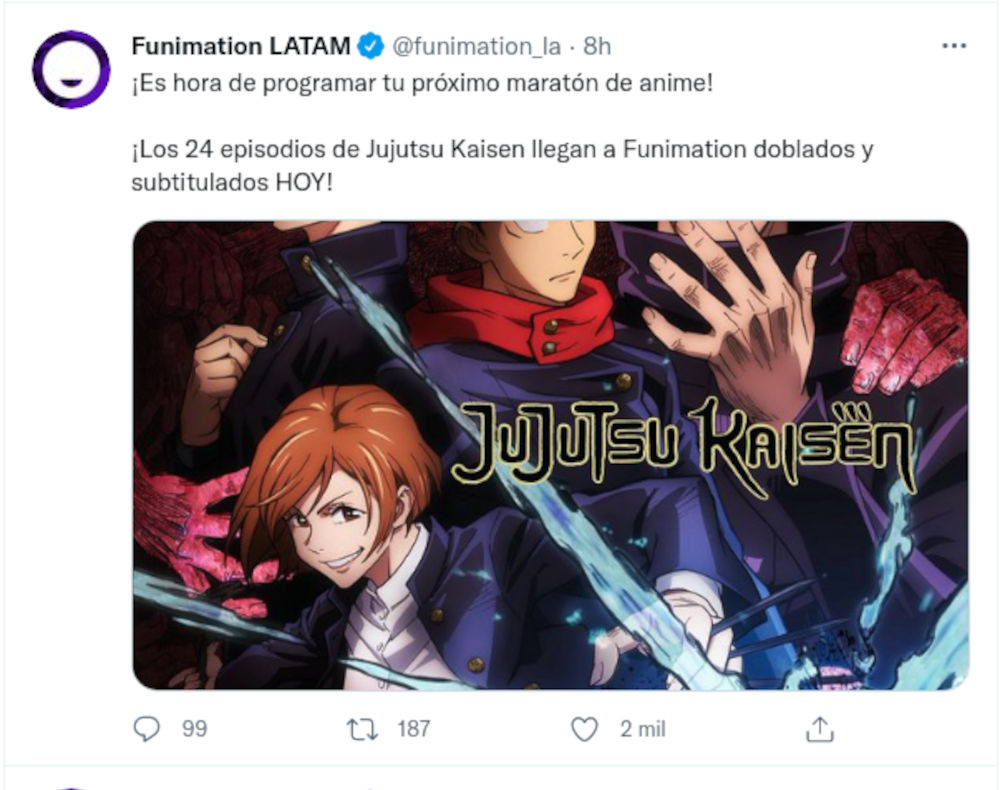Screen dimensions: 1000x790
Task: Like the tweet with the heart icon
Action: point(584,729)
